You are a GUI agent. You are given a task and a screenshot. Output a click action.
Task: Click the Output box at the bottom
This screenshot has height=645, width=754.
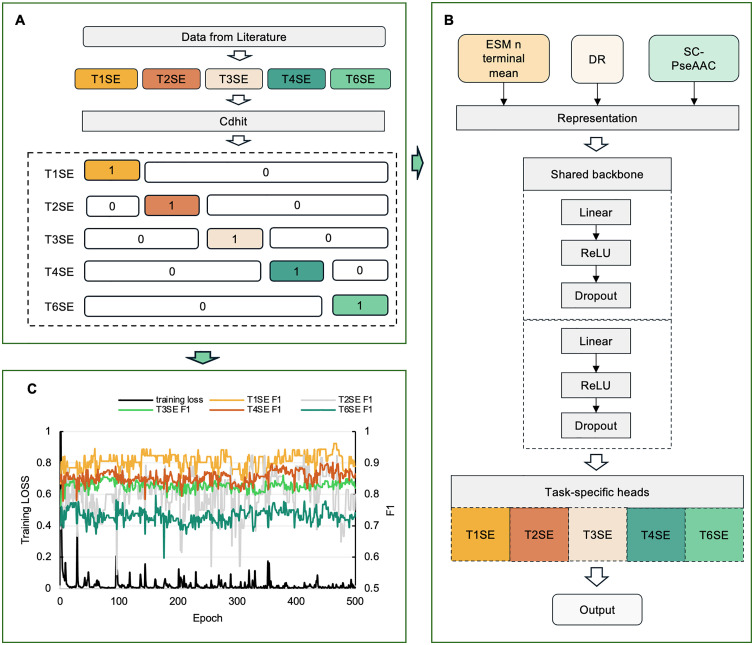[x=597, y=610]
